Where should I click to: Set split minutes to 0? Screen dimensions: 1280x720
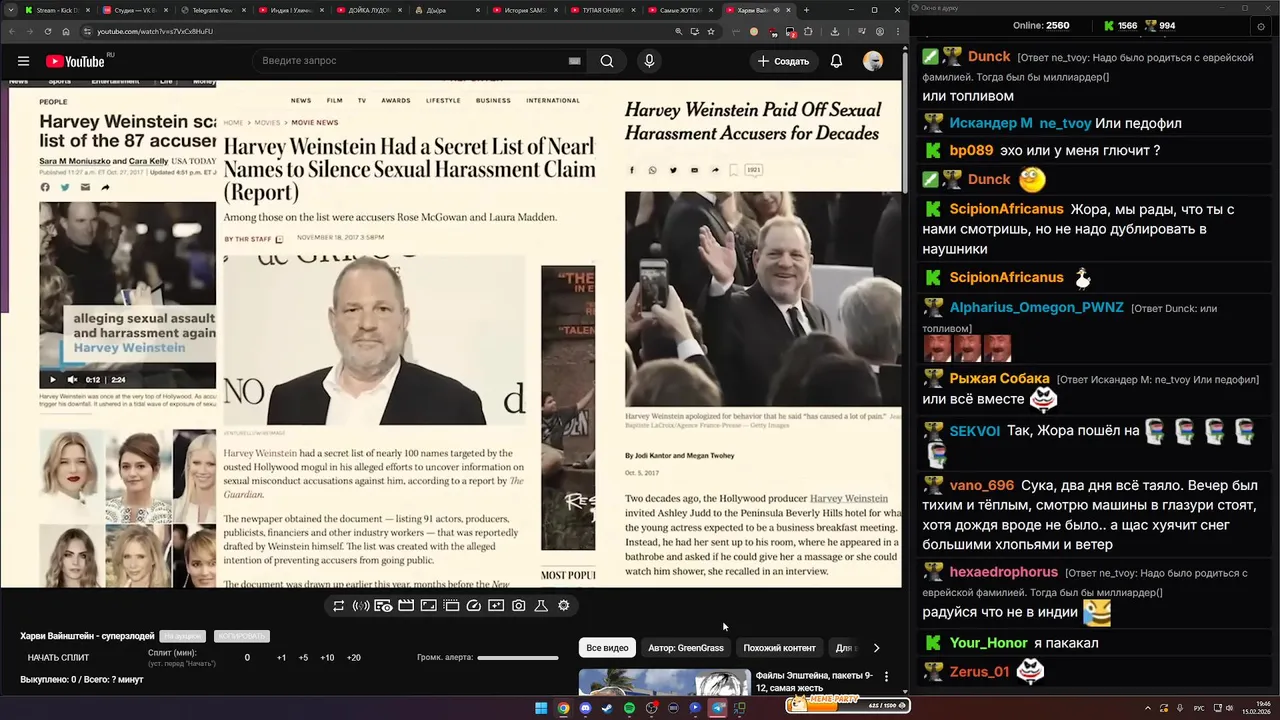coord(247,658)
